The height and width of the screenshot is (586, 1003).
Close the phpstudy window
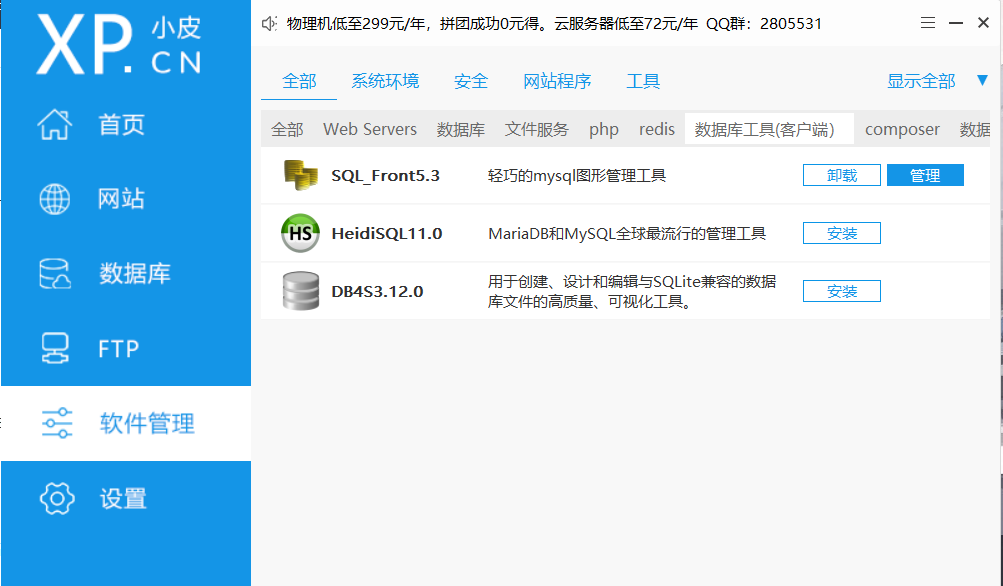click(x=983, y=23)
